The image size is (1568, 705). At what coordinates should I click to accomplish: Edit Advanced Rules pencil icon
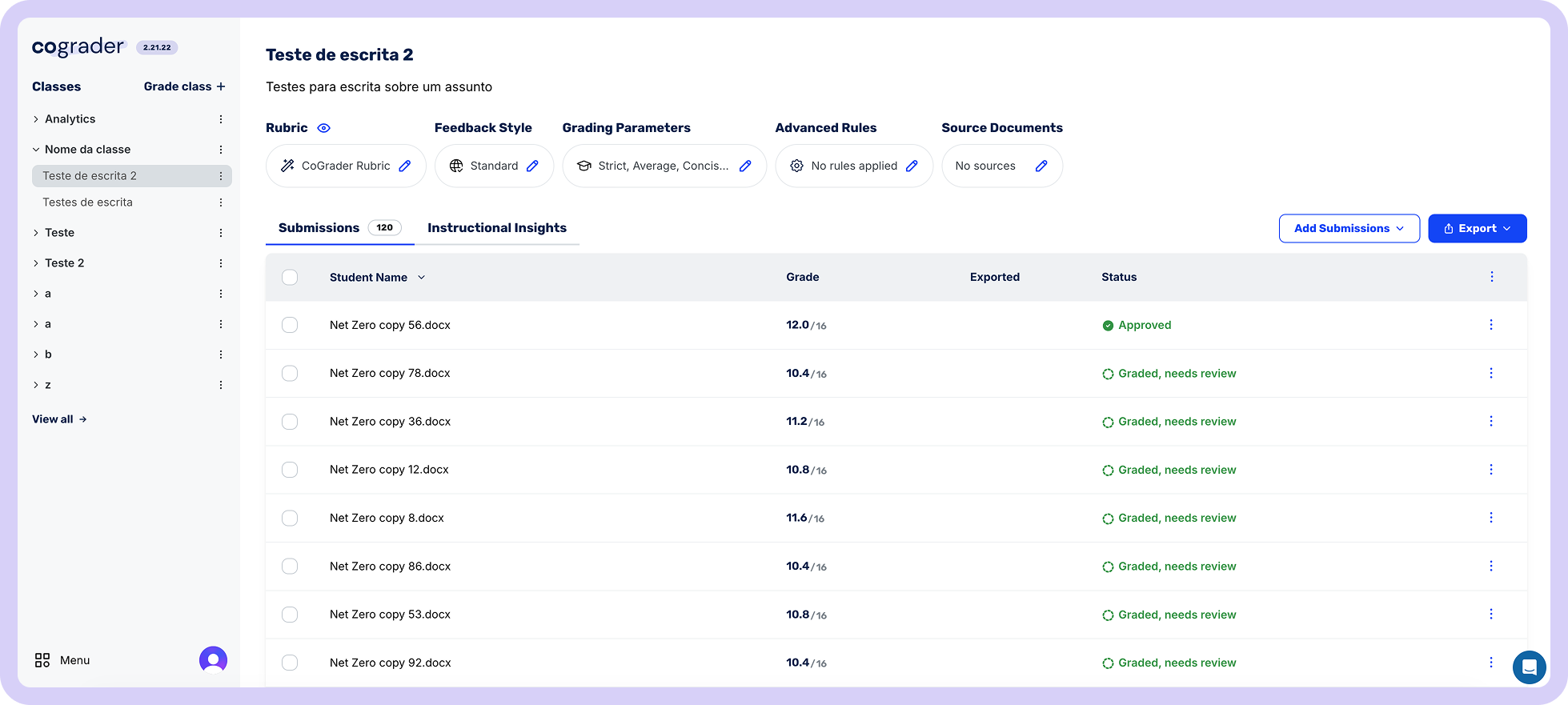912,166
